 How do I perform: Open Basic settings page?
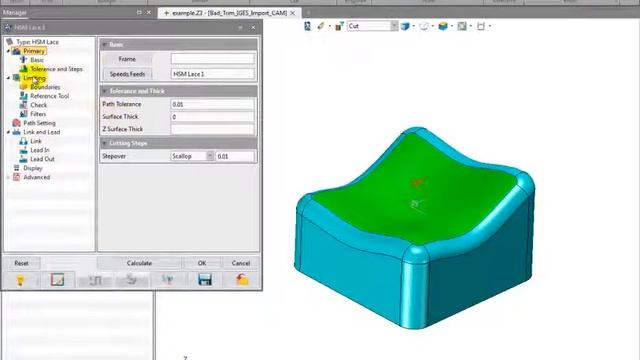tap(37, 60)
